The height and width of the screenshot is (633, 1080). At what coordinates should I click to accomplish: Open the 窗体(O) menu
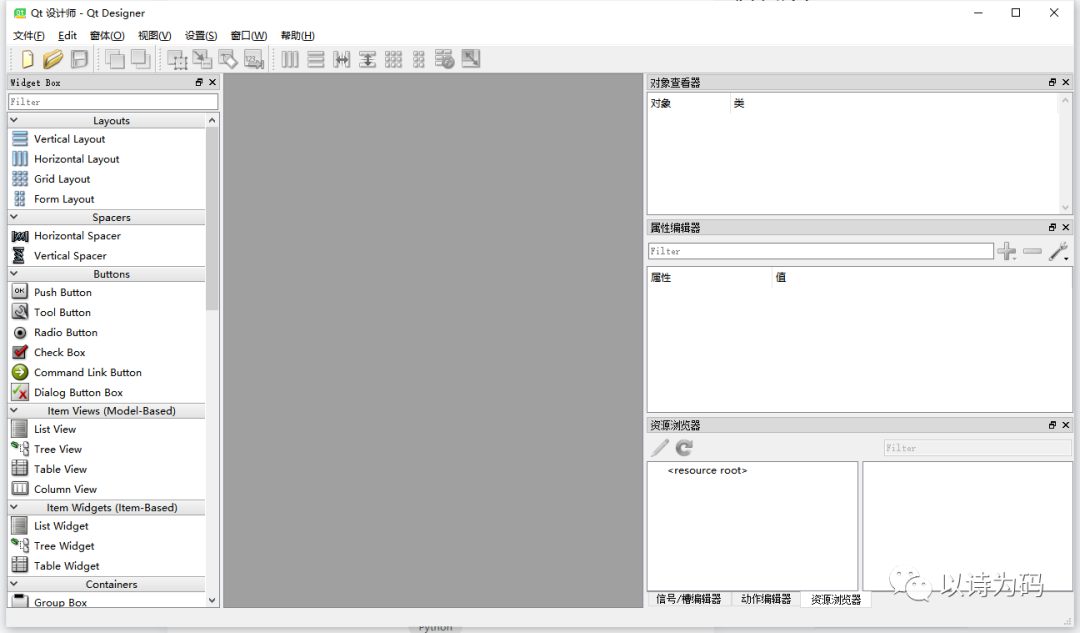pos(107,35)
